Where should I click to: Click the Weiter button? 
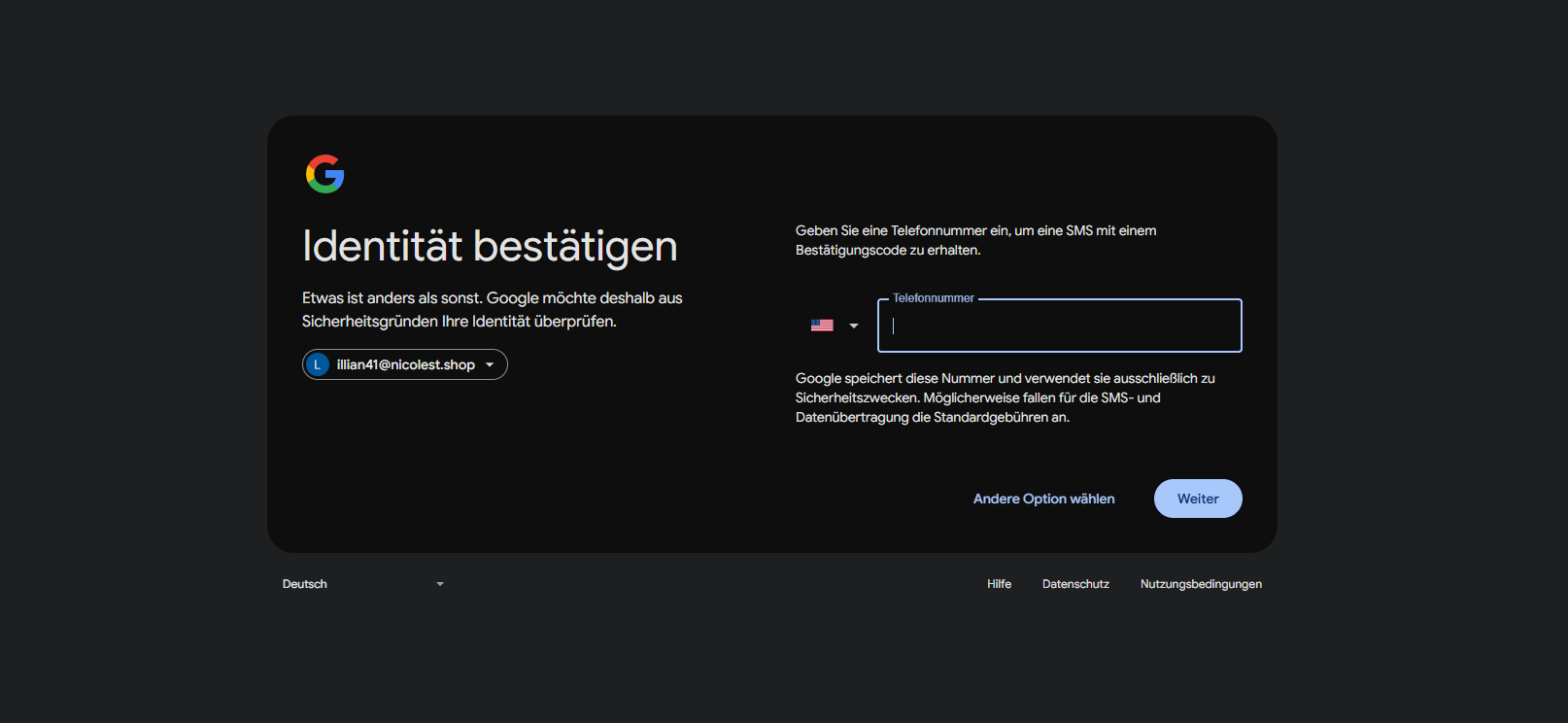click(x=1198, y=499)
